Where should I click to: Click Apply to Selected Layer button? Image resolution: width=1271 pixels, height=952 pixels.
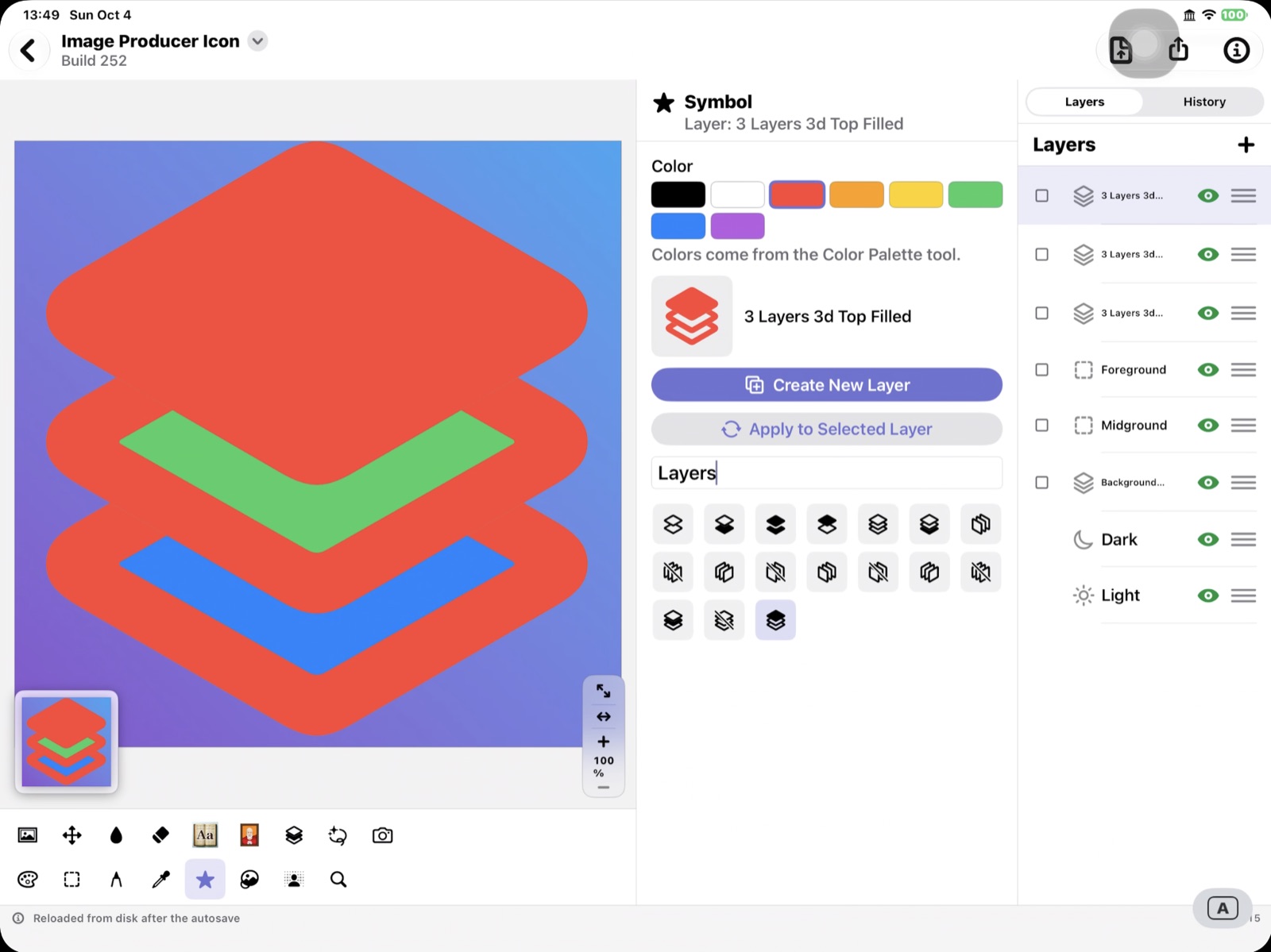(827, 429)
